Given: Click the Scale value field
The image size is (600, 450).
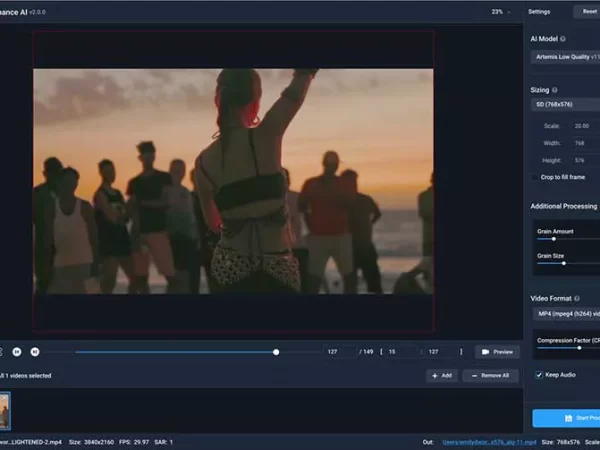Looking at the screenshot, I should [x=586, y=126].
